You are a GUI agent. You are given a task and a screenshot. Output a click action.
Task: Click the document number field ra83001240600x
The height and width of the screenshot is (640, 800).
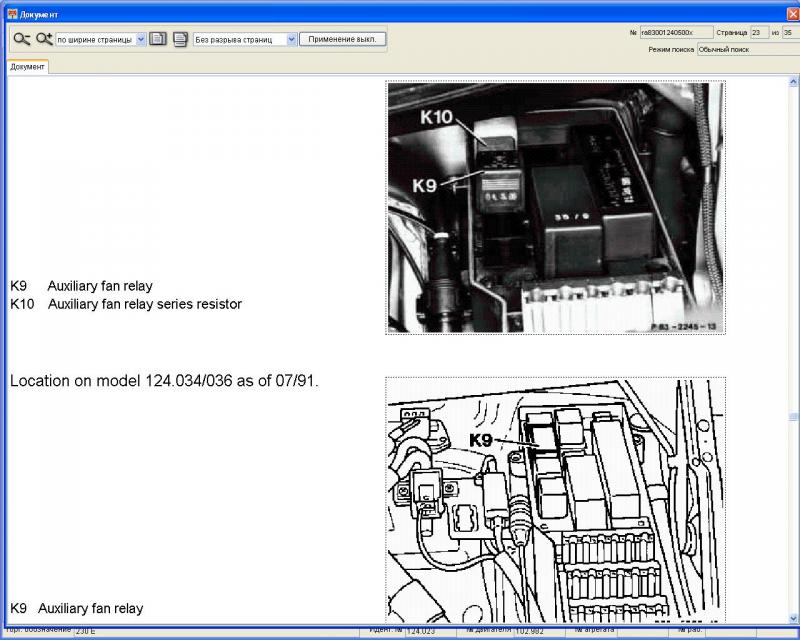676,33
